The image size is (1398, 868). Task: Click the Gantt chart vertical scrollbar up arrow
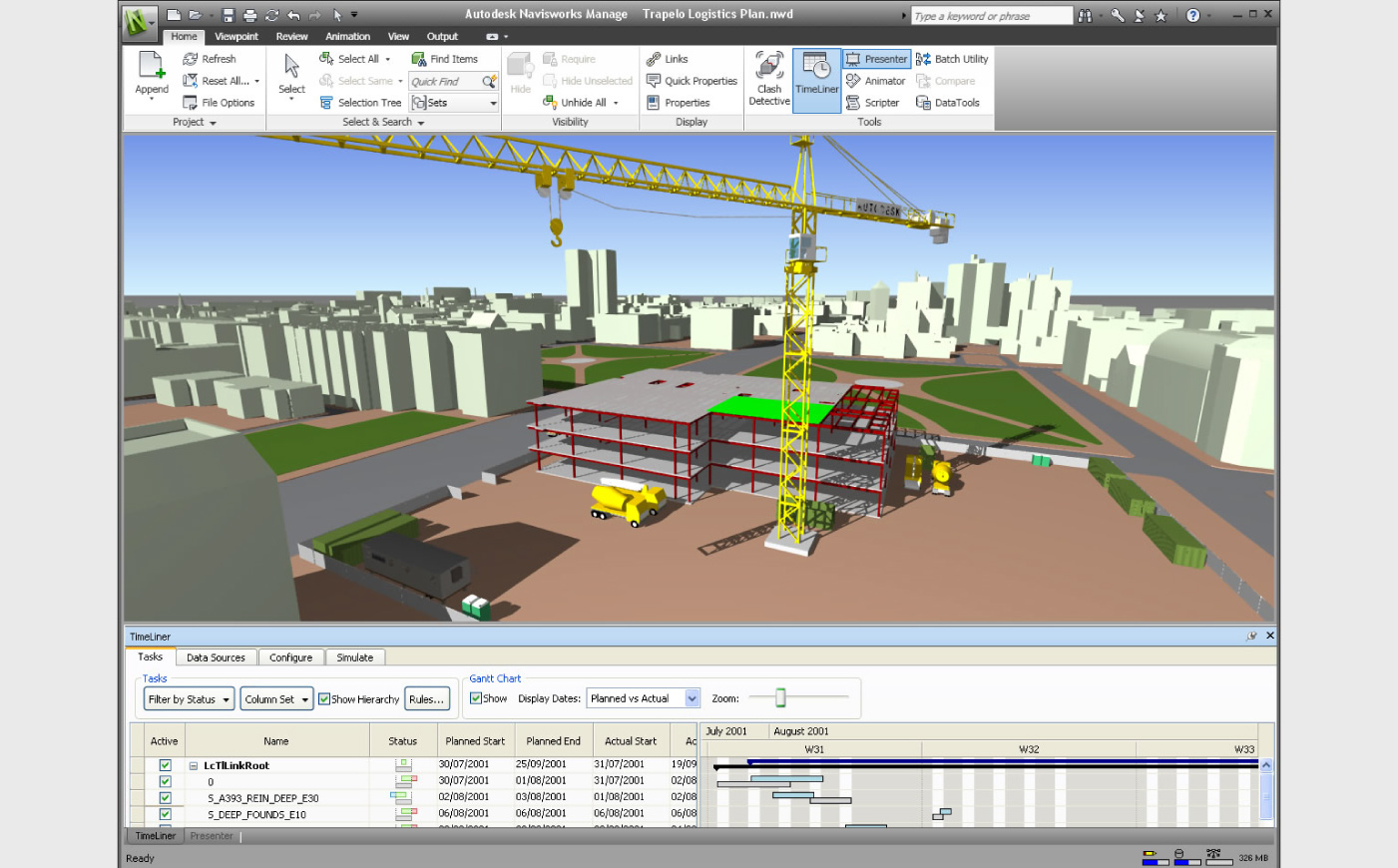coord(1266,765)
